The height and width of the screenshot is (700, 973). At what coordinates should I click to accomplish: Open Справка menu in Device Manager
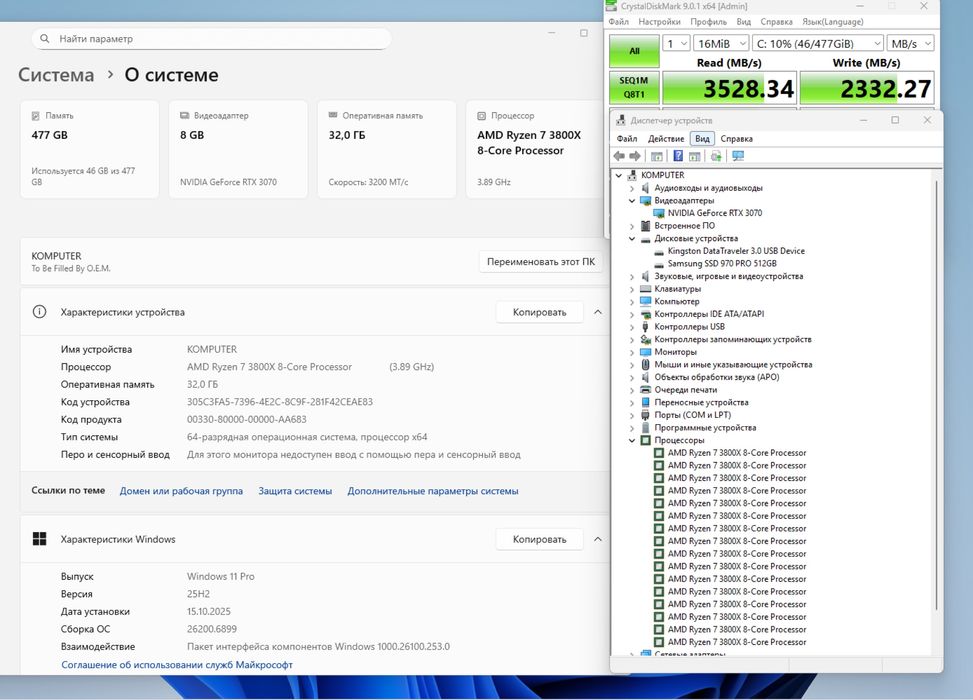(737, 138)
